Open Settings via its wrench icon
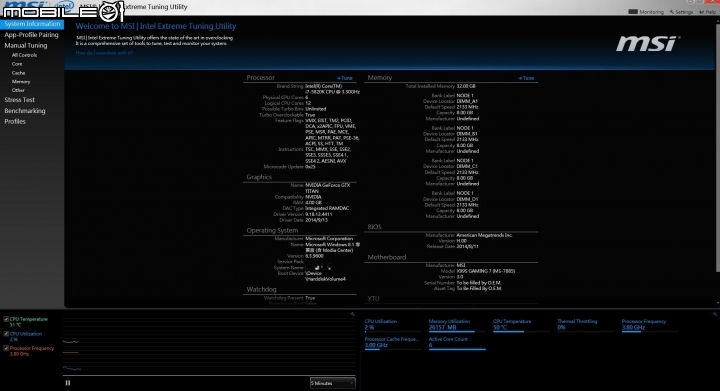The width and height of the screenshot is (720, 391). (671, 12)
